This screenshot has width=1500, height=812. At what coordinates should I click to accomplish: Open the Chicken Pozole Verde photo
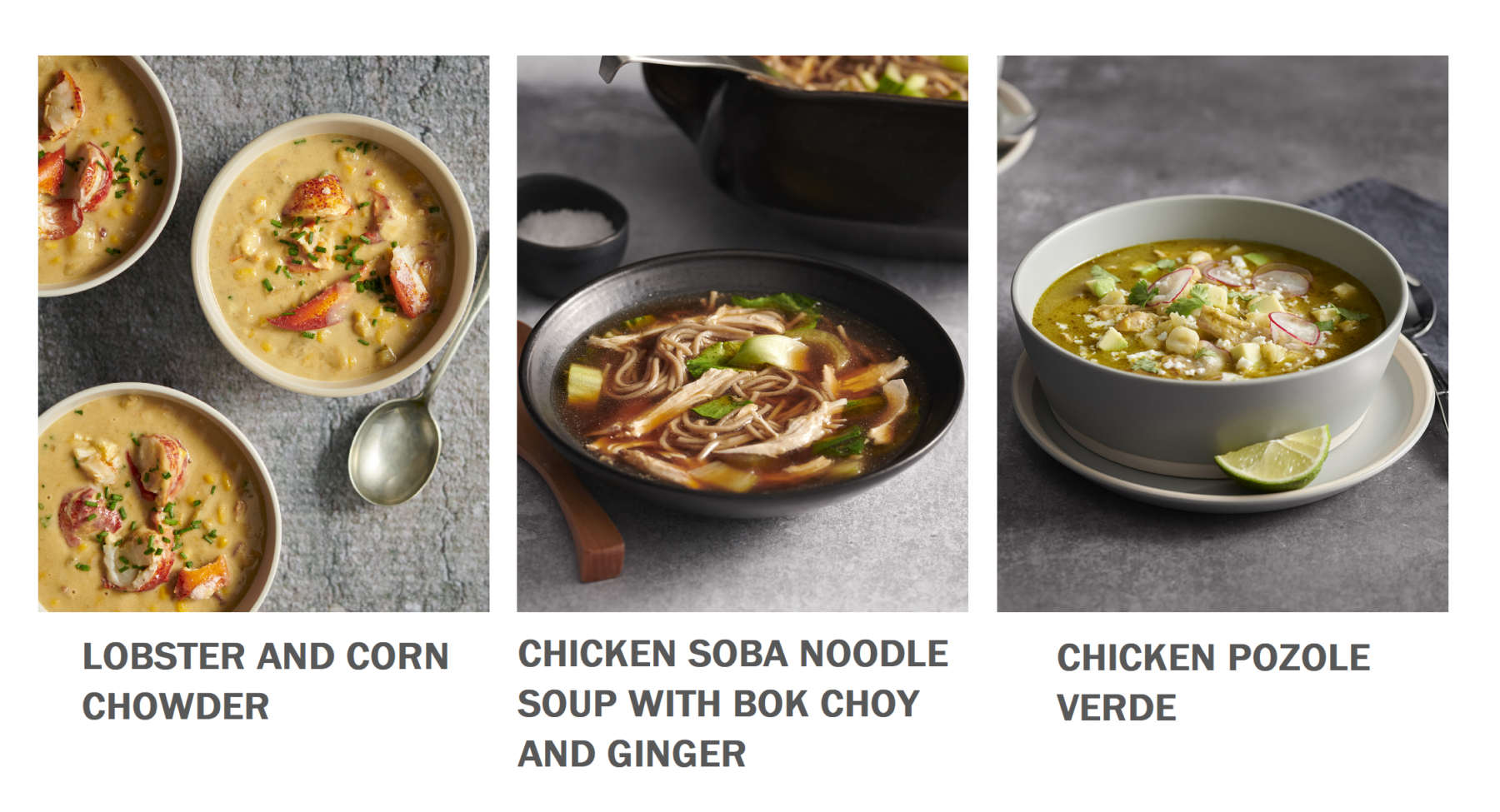point(1222,334)
